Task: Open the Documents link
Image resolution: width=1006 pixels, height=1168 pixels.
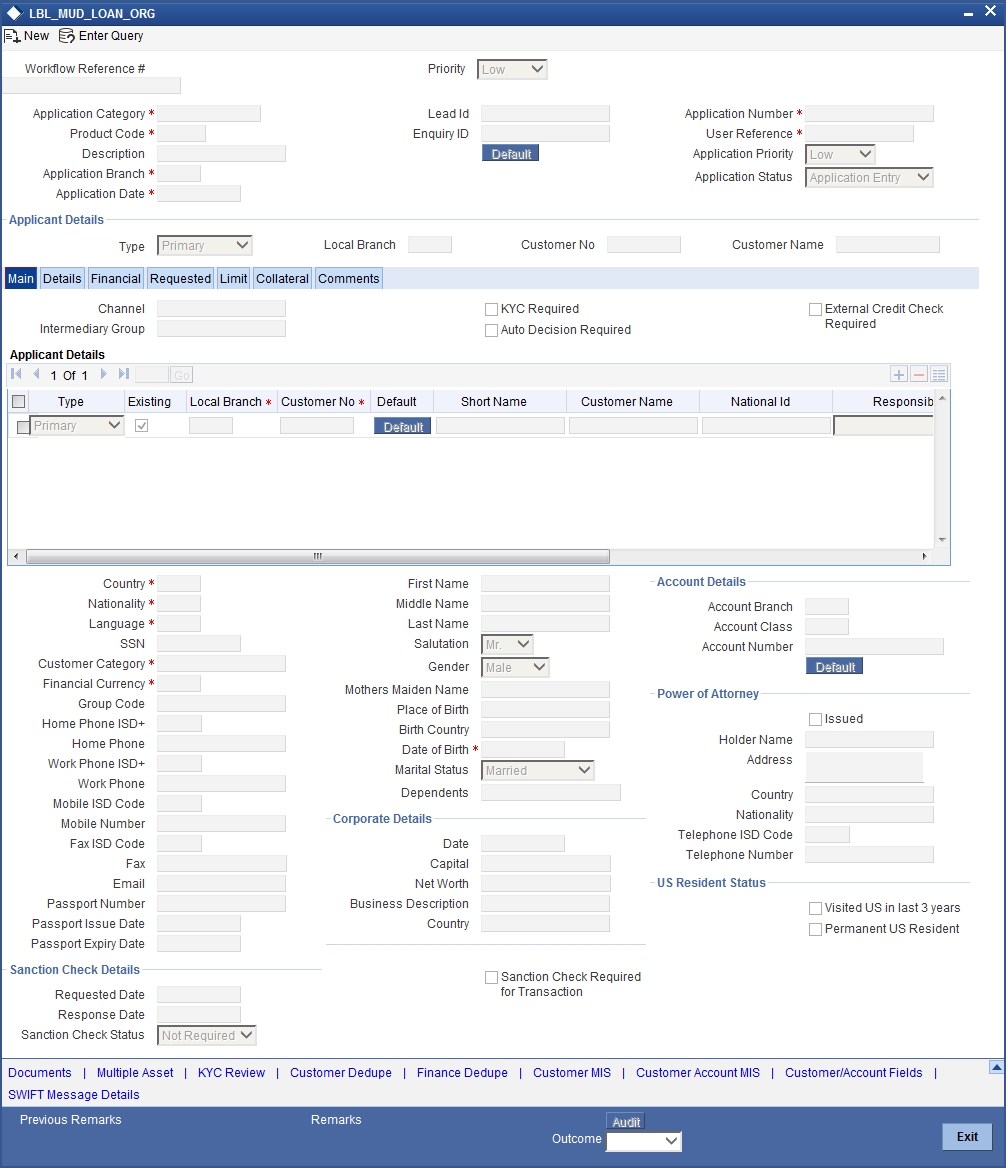Action: pyautogui.click(x=39, y=1073)
